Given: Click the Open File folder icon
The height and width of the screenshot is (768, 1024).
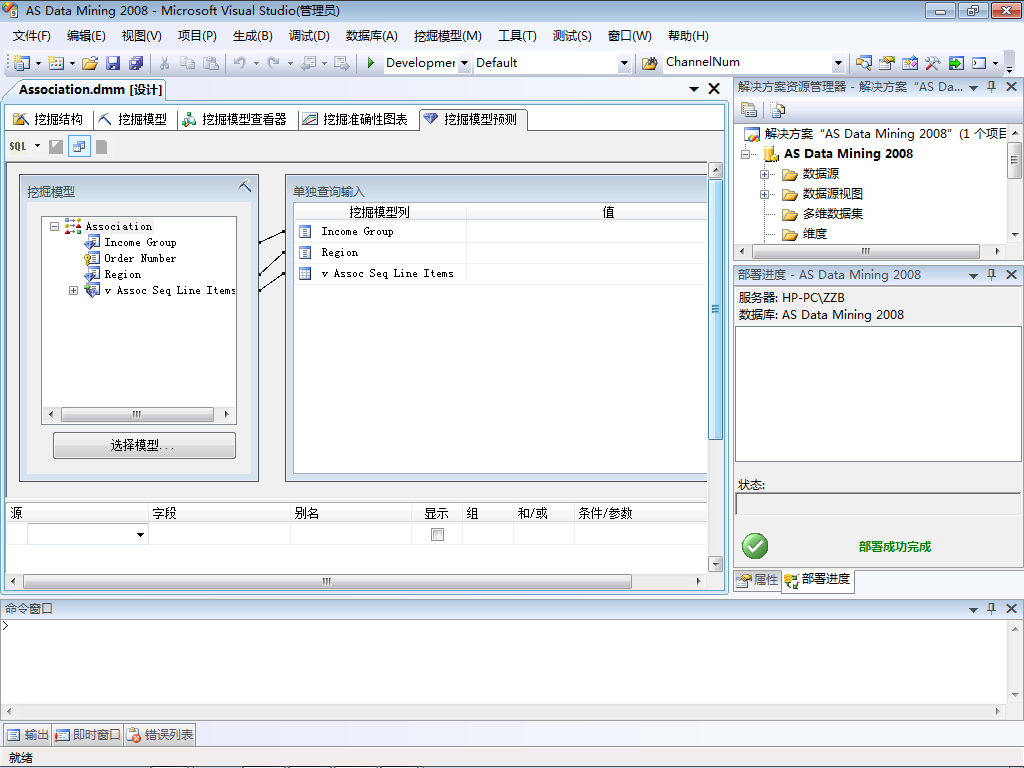Looking at the screenshot, I should 90,63.
